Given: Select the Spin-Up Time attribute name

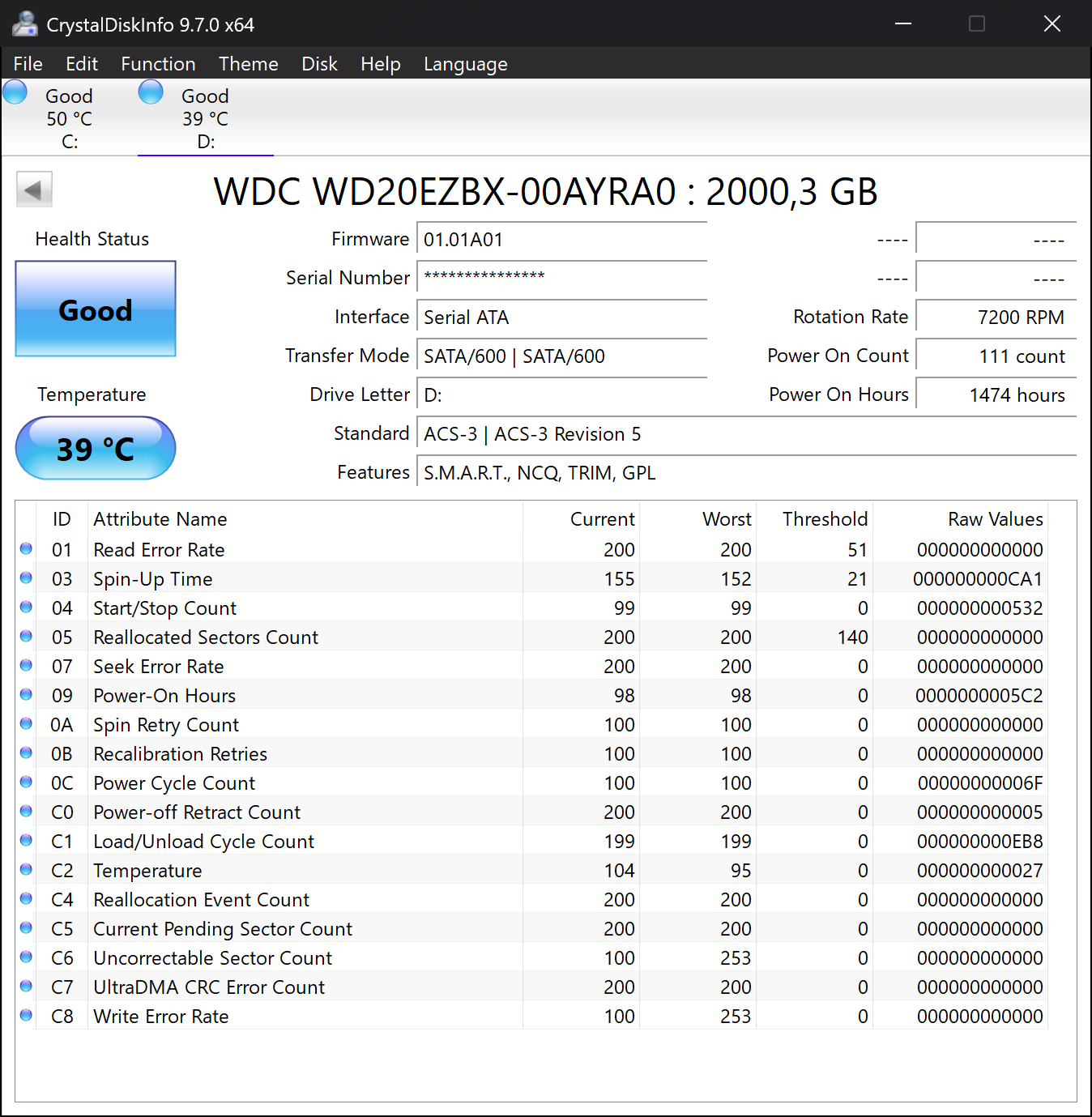Looking at the screenshot, I should click(153, 579).
